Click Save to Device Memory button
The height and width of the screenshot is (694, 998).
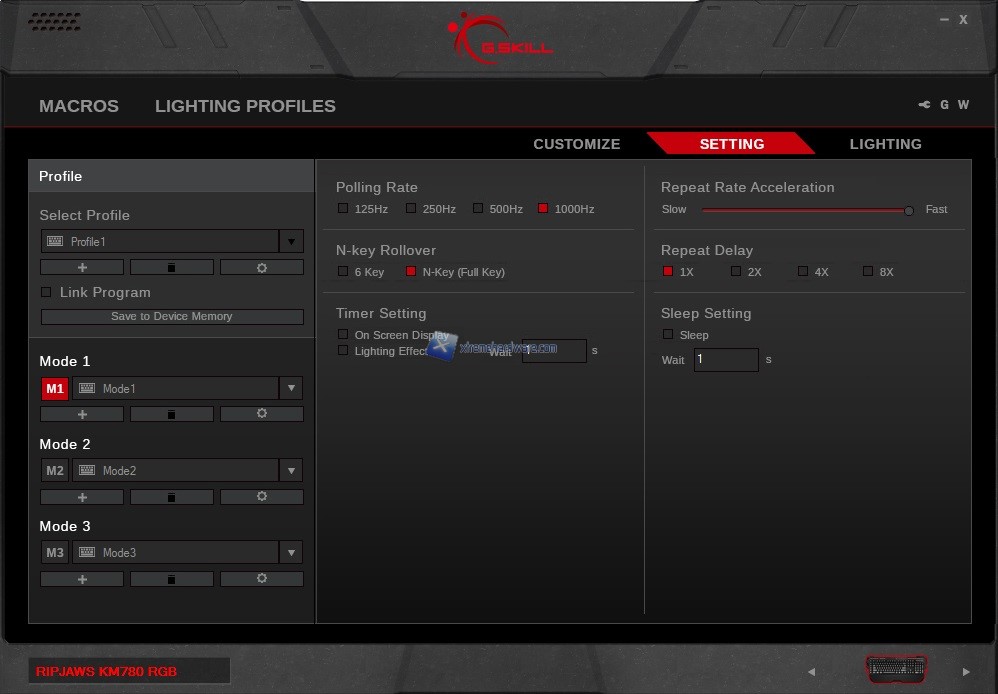tap(172, 316)
